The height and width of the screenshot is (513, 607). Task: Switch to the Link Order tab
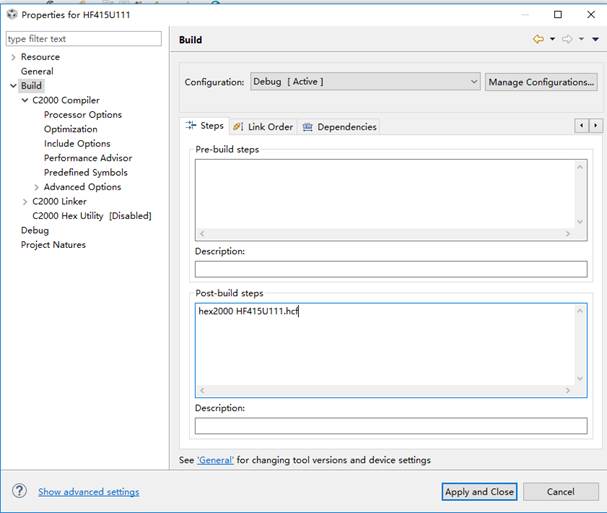click(263, 127)
